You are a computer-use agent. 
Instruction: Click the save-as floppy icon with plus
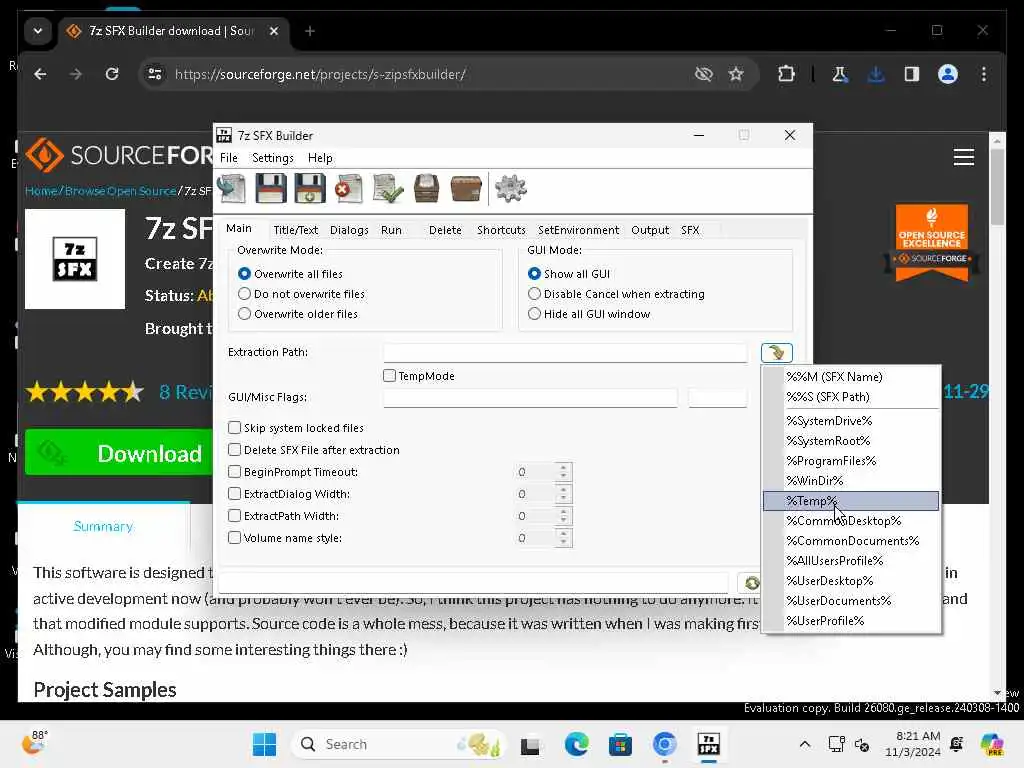pyautogui.click(x=310, y=189)
